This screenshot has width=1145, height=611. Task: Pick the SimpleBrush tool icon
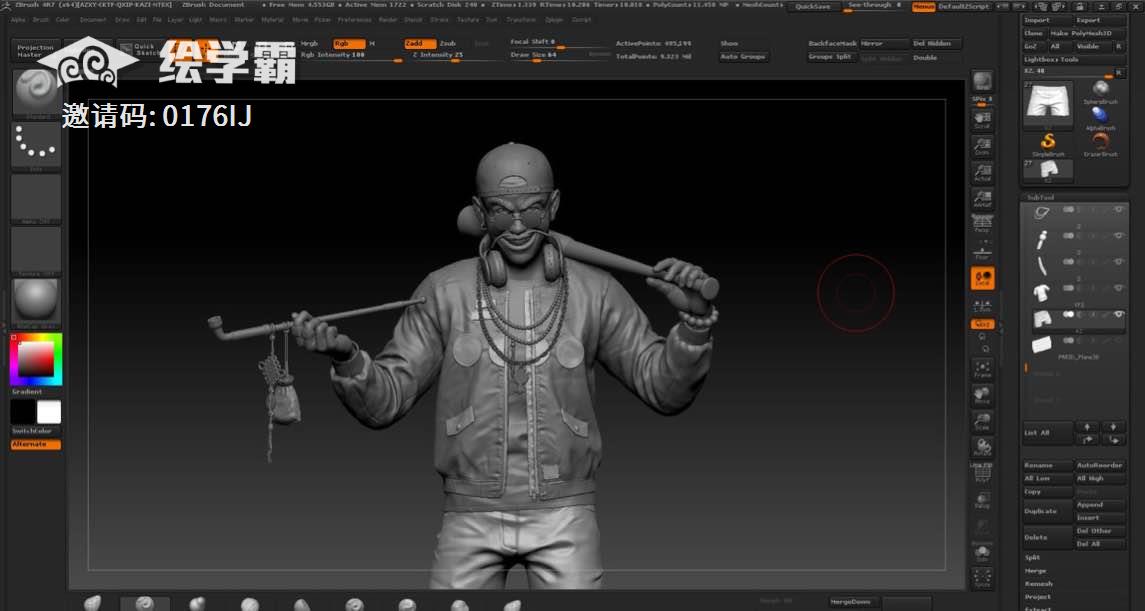coord(1049,143)
